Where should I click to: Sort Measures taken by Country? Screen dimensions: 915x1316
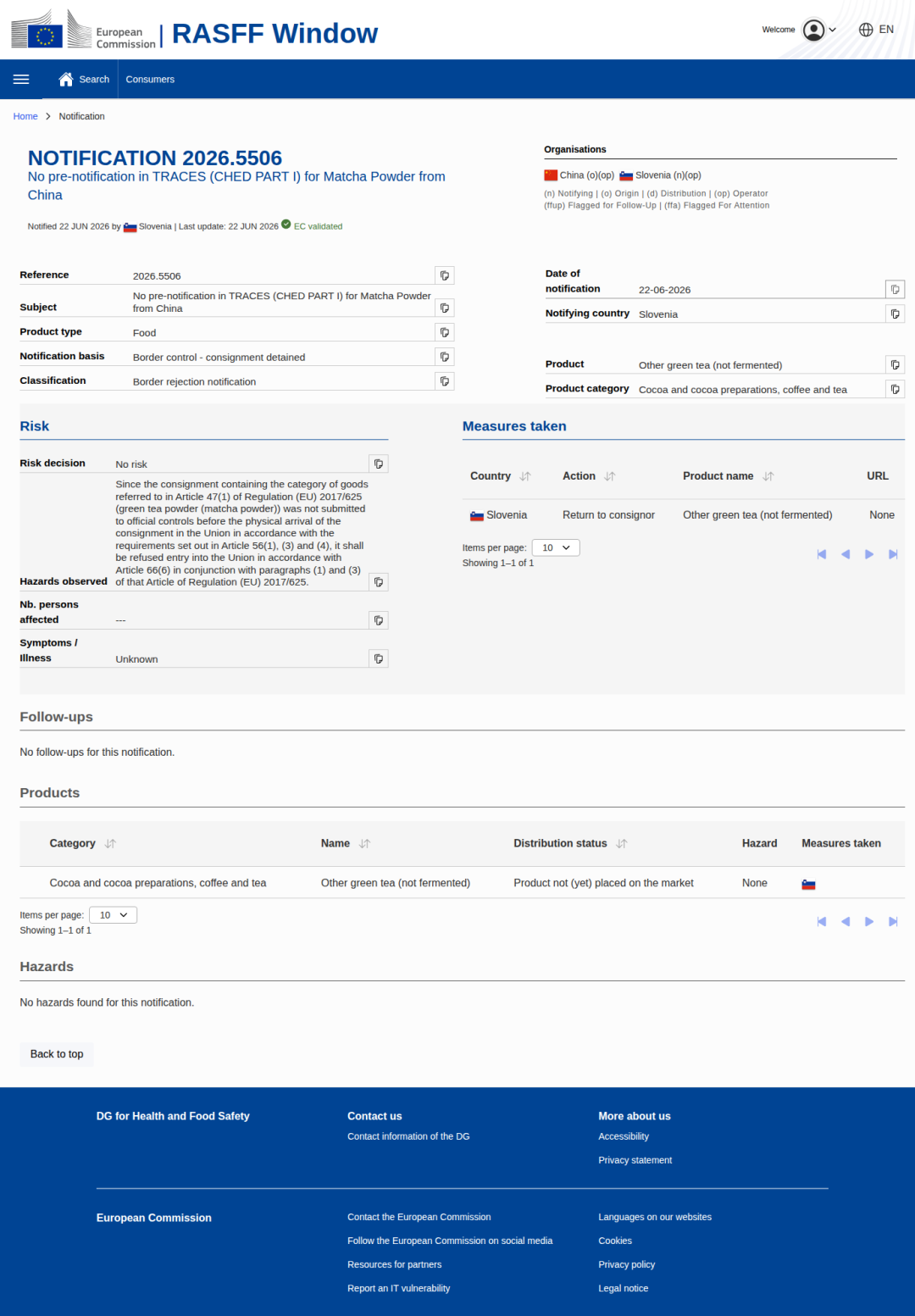click(525, 476)
